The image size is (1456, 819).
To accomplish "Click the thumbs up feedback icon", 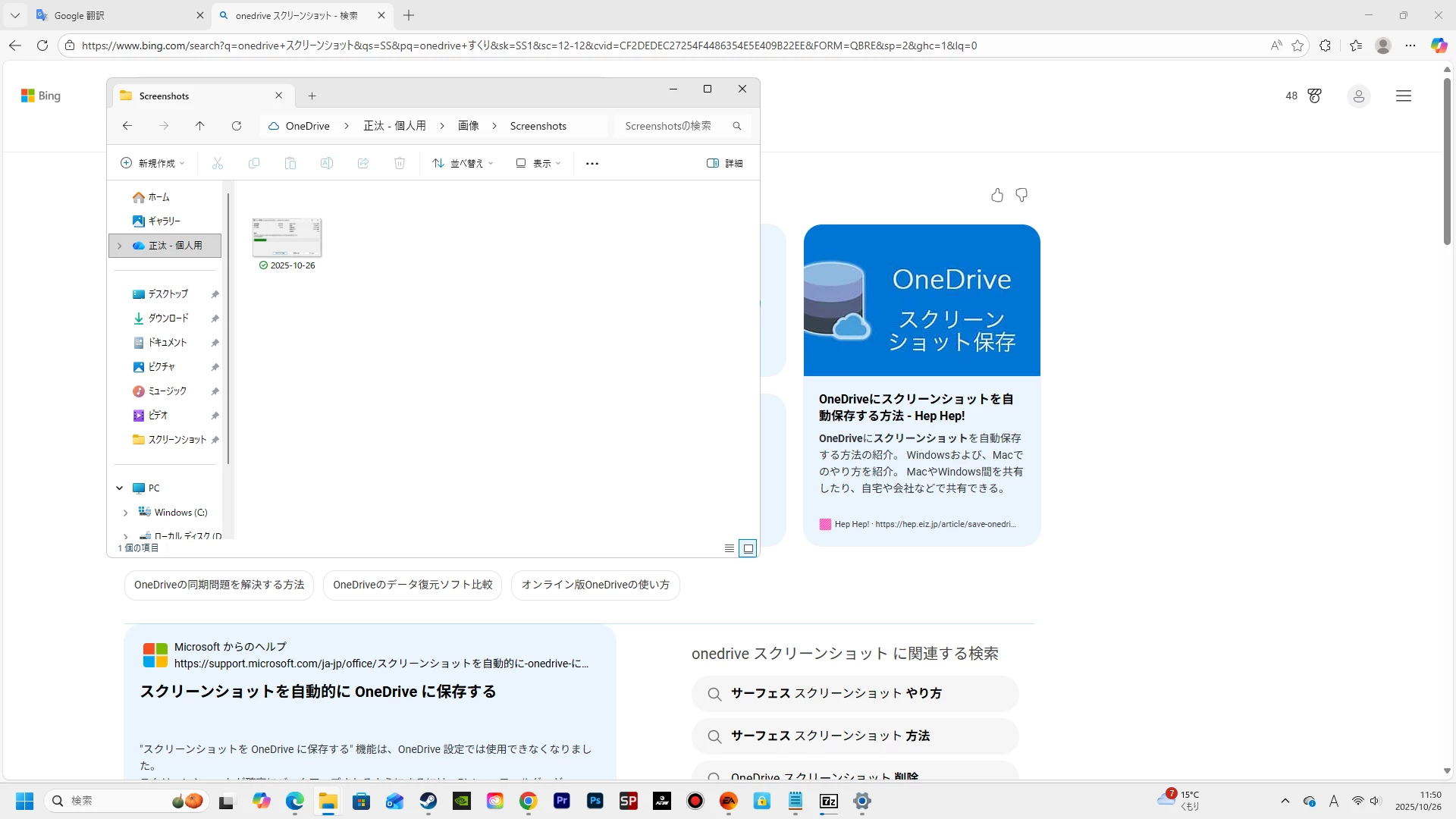I will coord(997,196).
